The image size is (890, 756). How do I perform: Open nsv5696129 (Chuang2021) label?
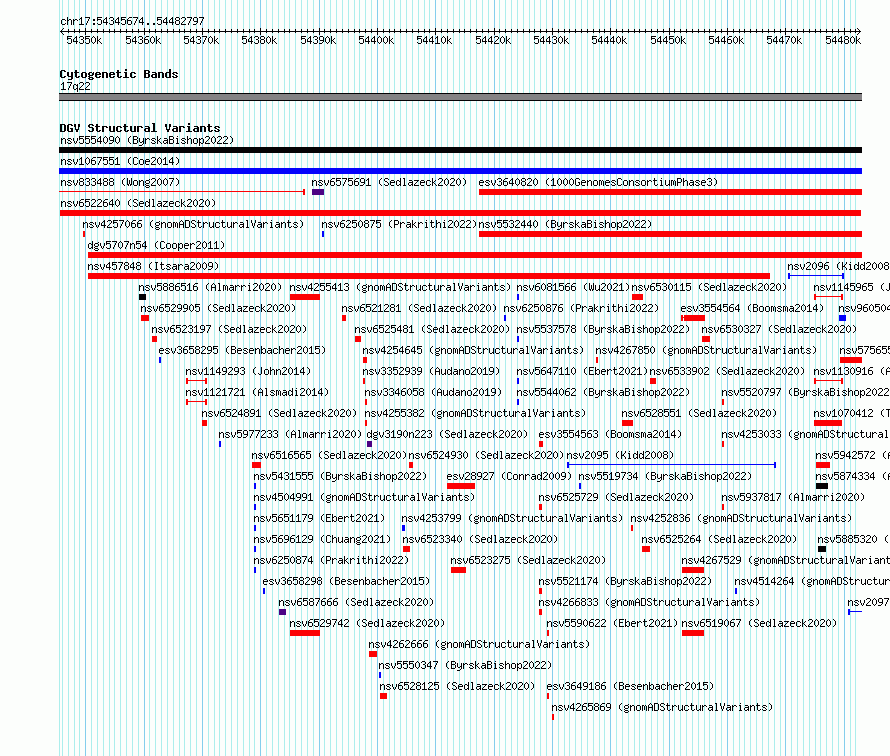point(322,539)
